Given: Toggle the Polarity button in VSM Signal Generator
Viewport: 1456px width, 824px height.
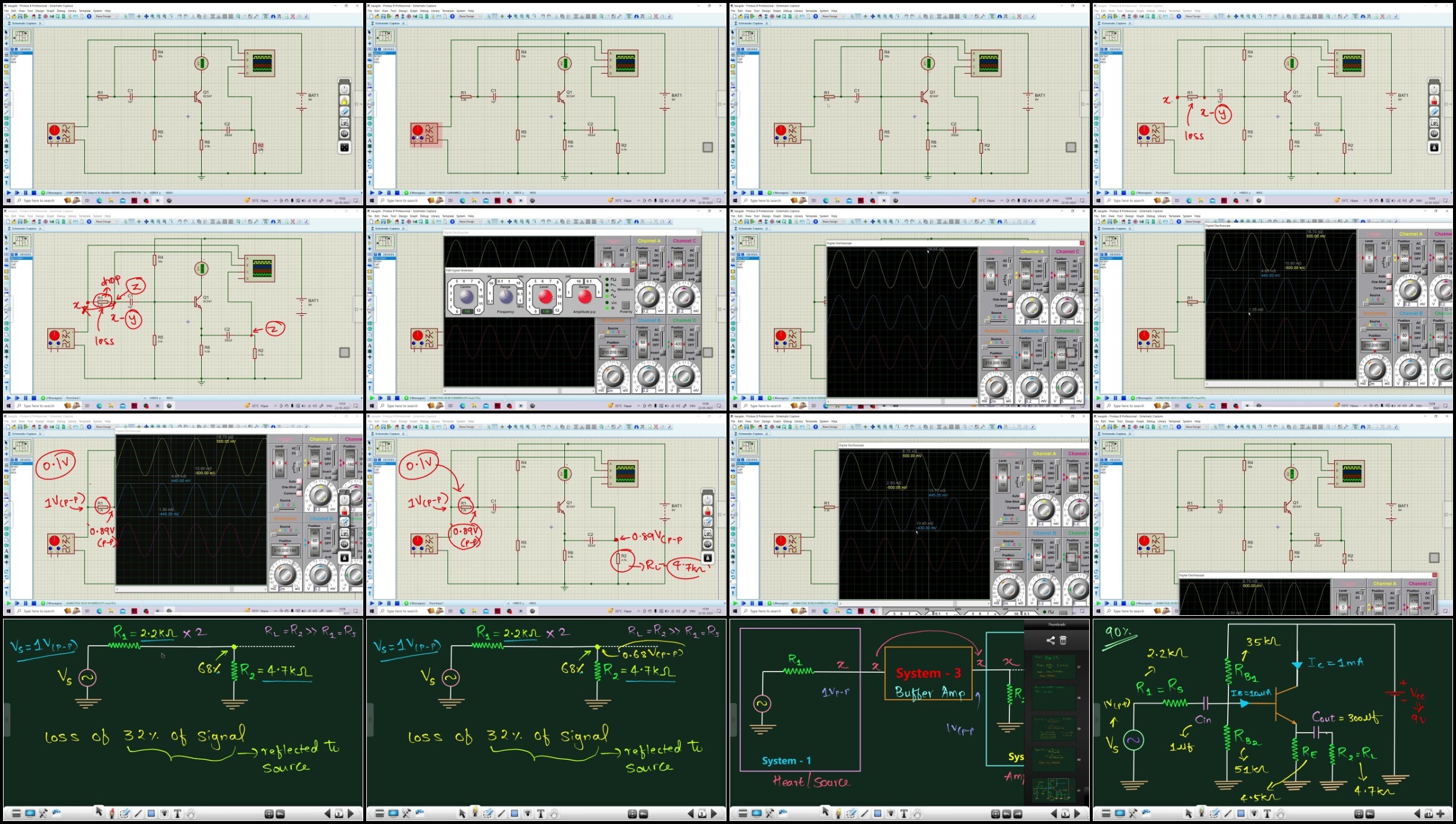Looking at the screenshot, I should point(626,304).
